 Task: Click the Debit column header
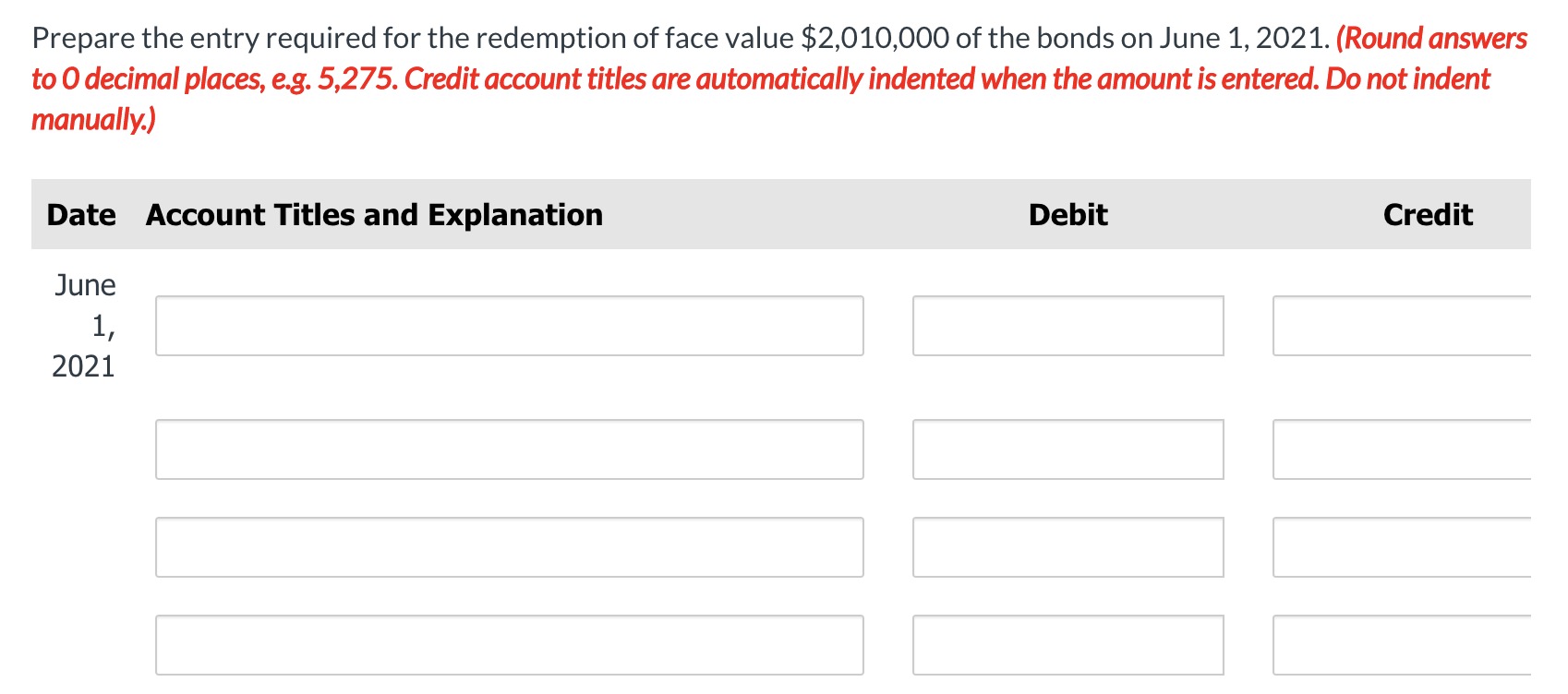1067,214
